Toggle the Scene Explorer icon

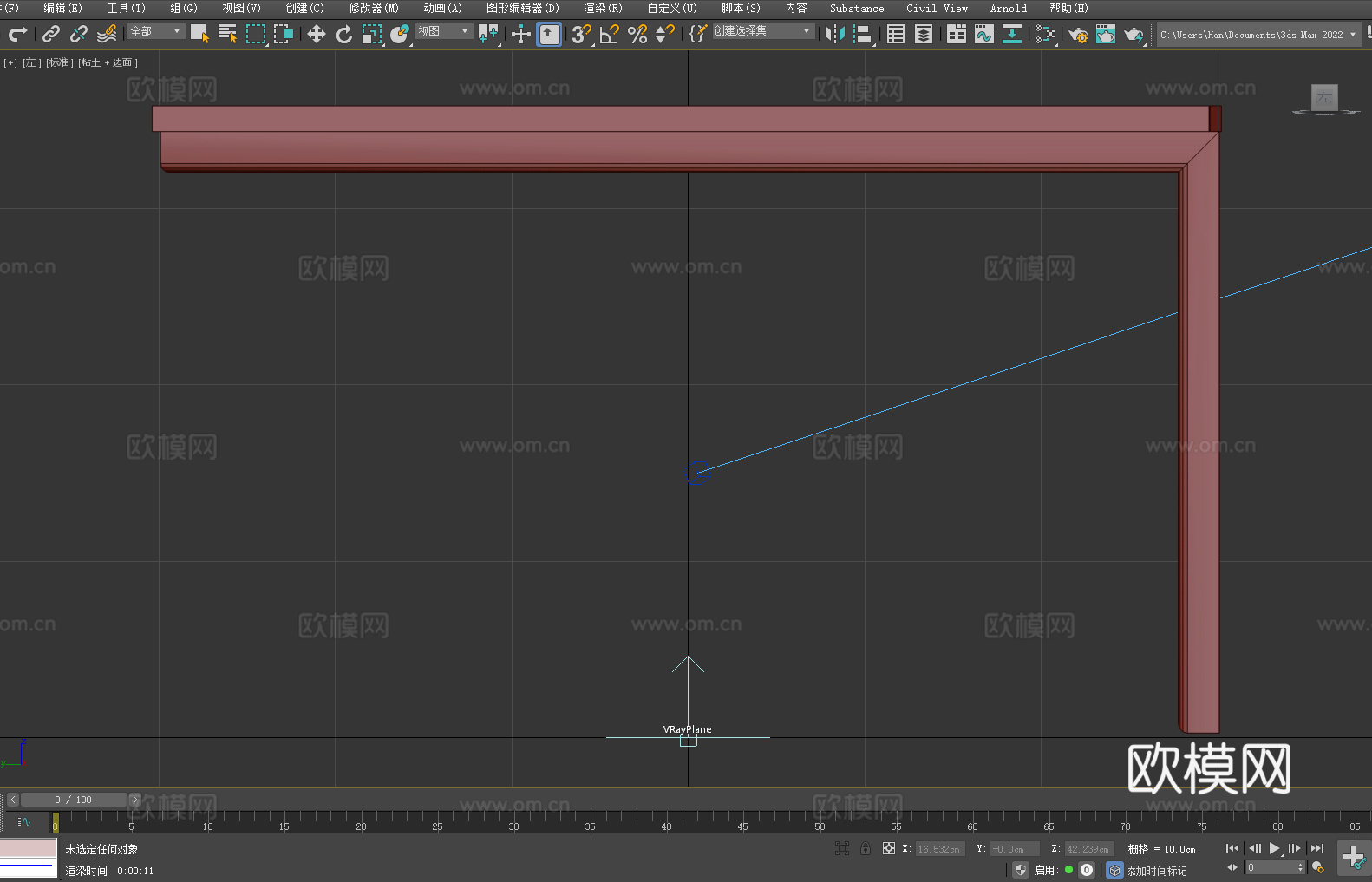(x=896, y=34)
